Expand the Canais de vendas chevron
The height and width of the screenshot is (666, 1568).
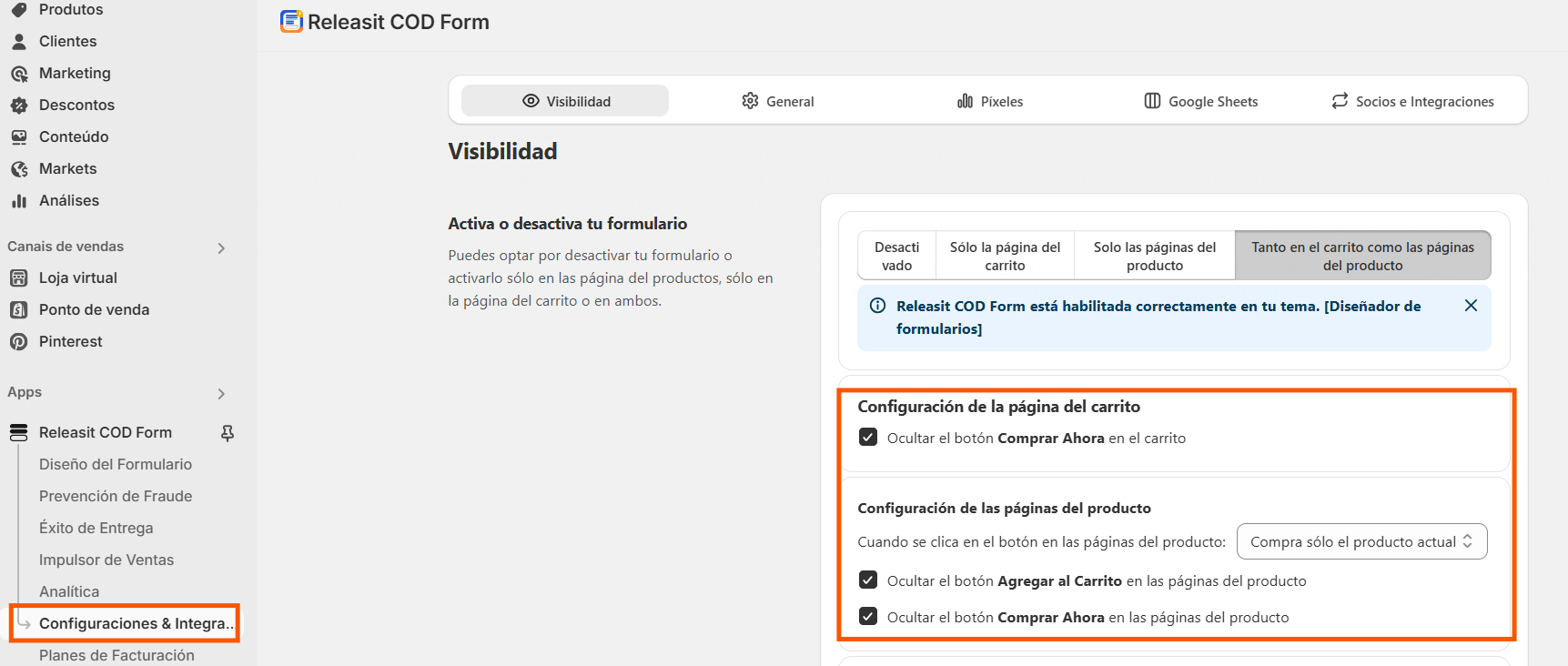tap(221, 247)
